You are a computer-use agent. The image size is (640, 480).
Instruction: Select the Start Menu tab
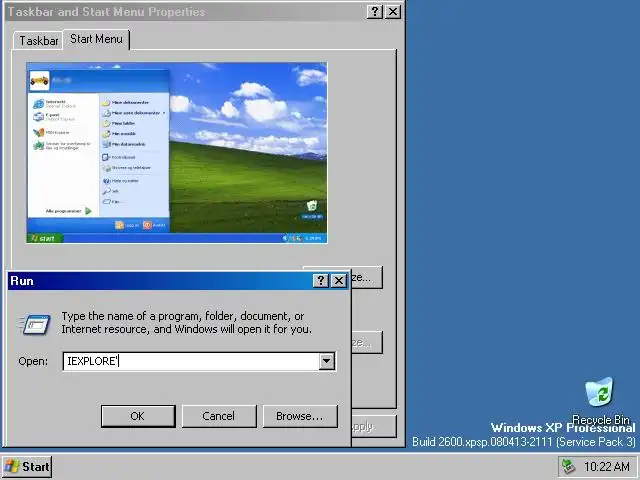point(96,39)
